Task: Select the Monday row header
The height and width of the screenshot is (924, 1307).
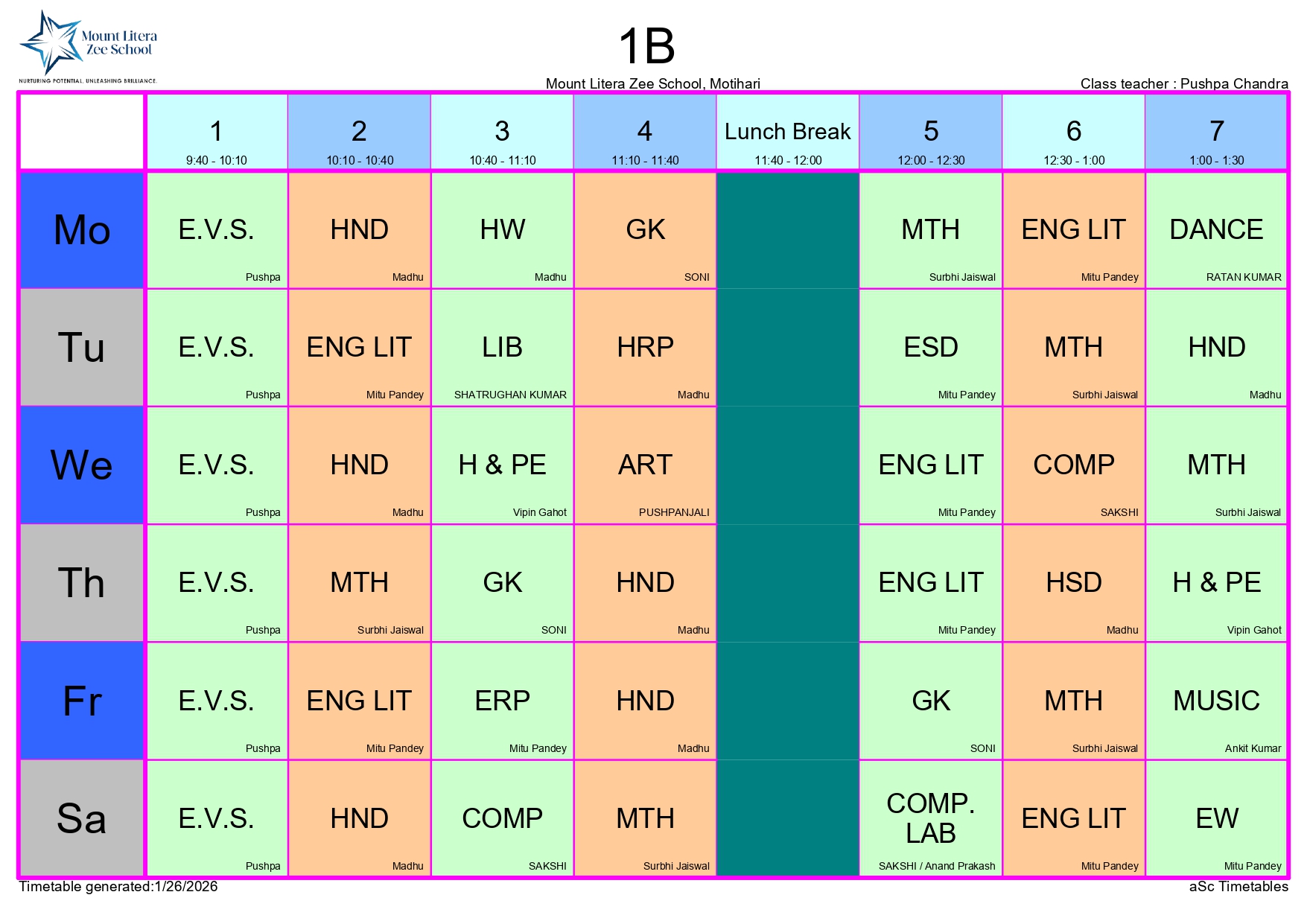Action: tap(82, 230)
